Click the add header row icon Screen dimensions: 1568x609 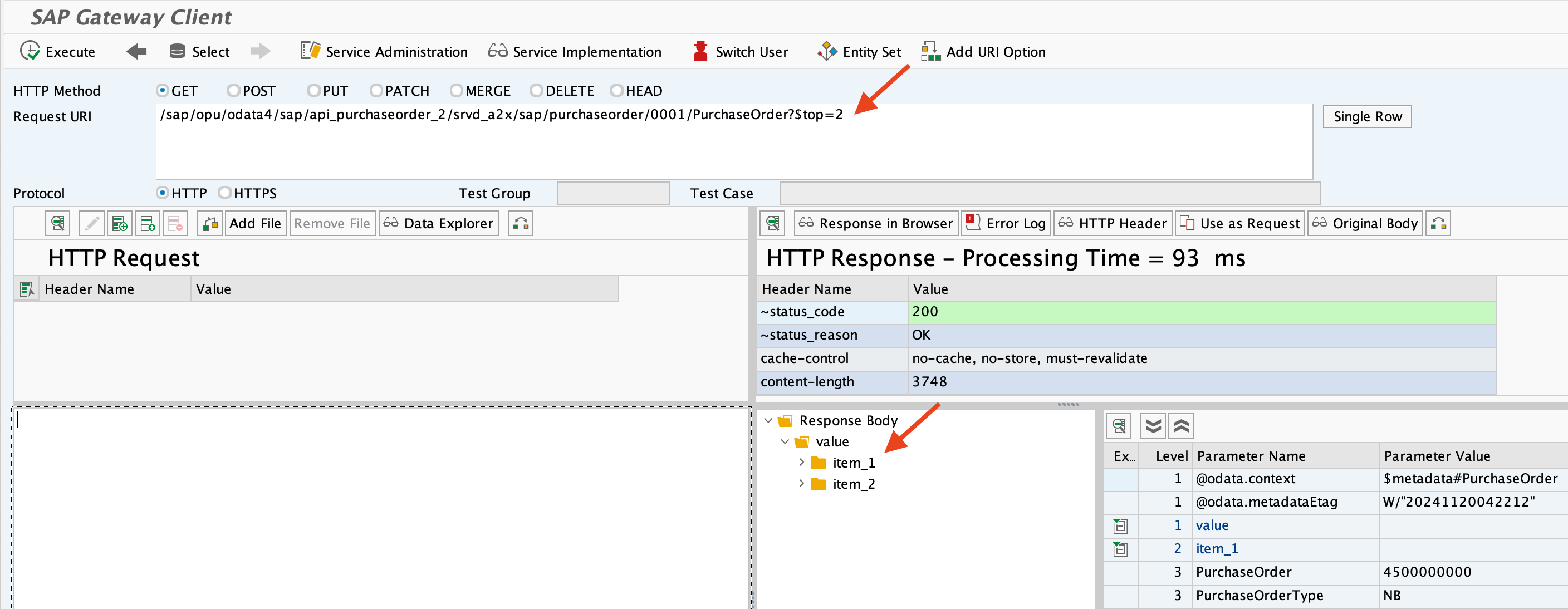(x=120, y=223)
